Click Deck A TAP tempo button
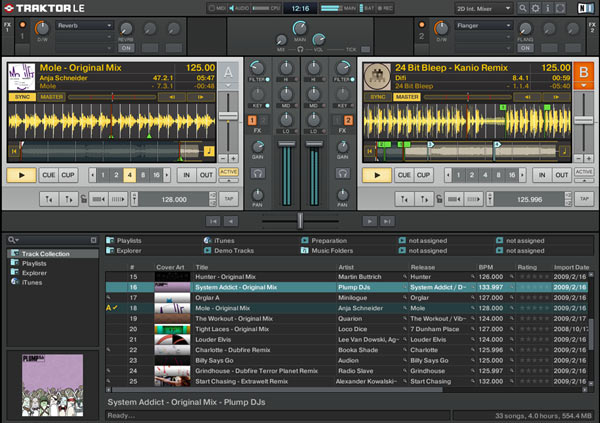The image size is (600, 423). [229, 199]
